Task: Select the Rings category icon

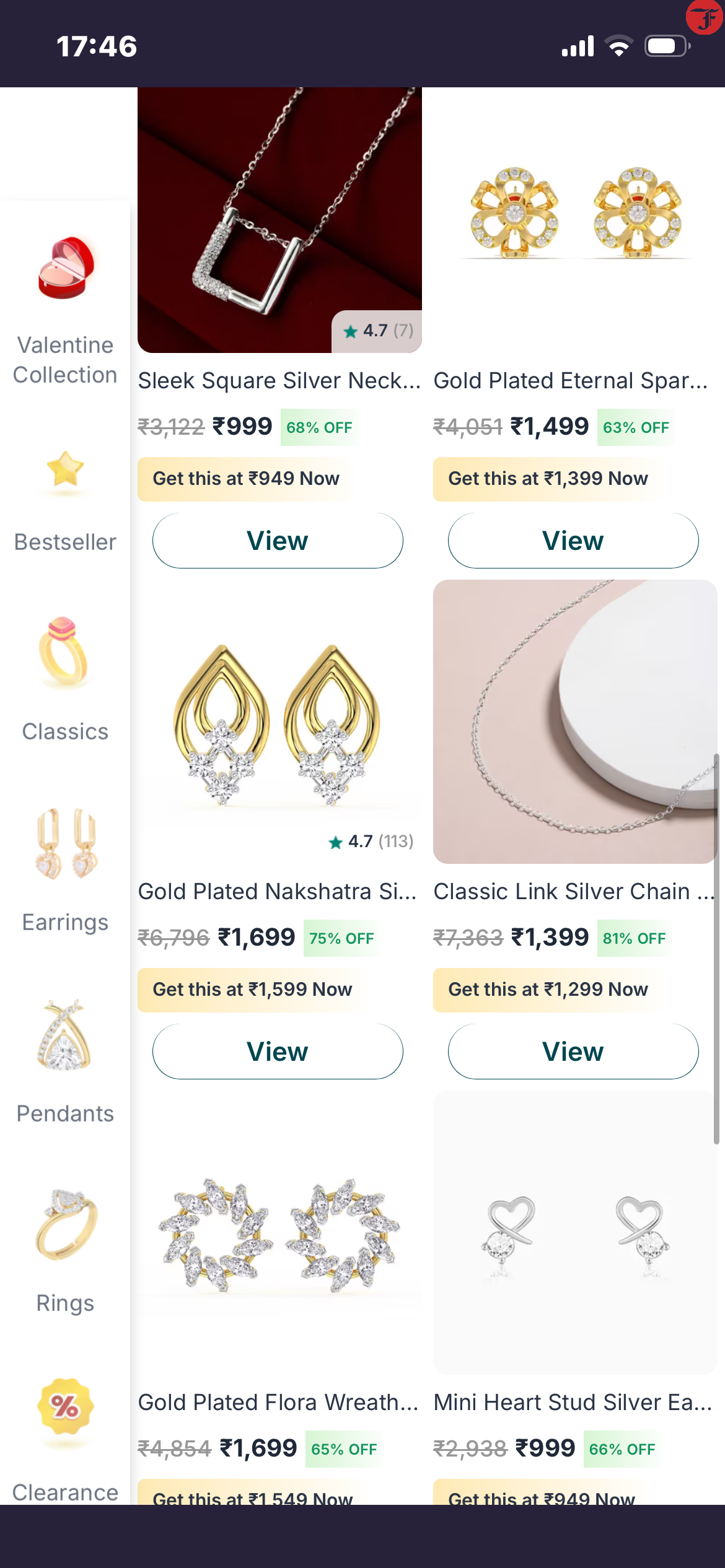Action: pos(66,1224)
